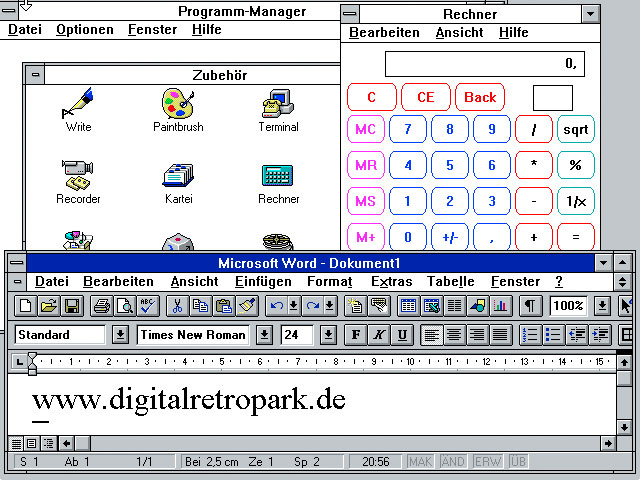The height and width of the screenshot is (480, 640).
Task: Click the indent marker on the ruler
Action: 32,363
